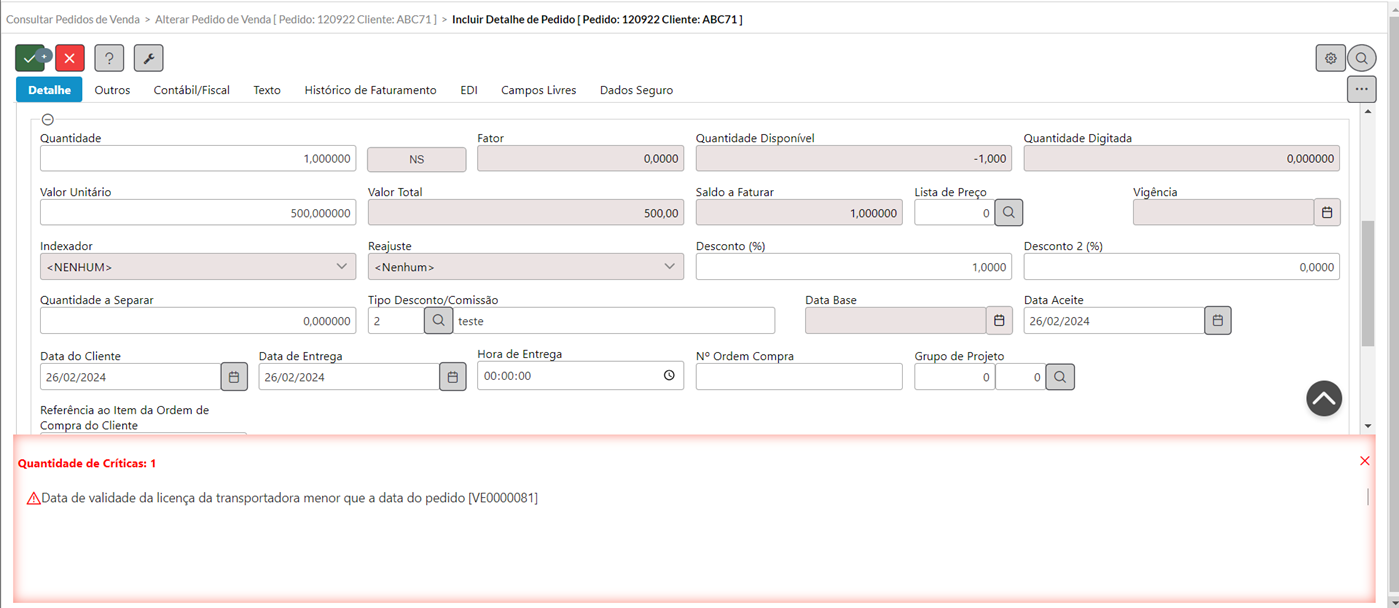Click the Lista de Preço number field

(954, 212)
